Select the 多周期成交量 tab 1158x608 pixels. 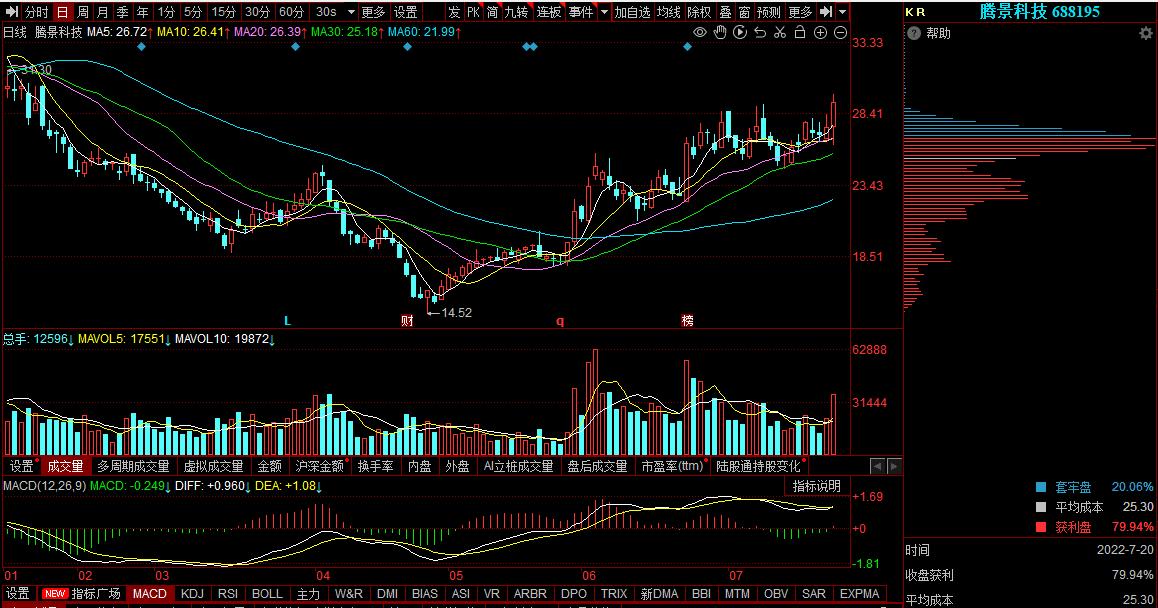pyautogui.click(x=134, y=466)
